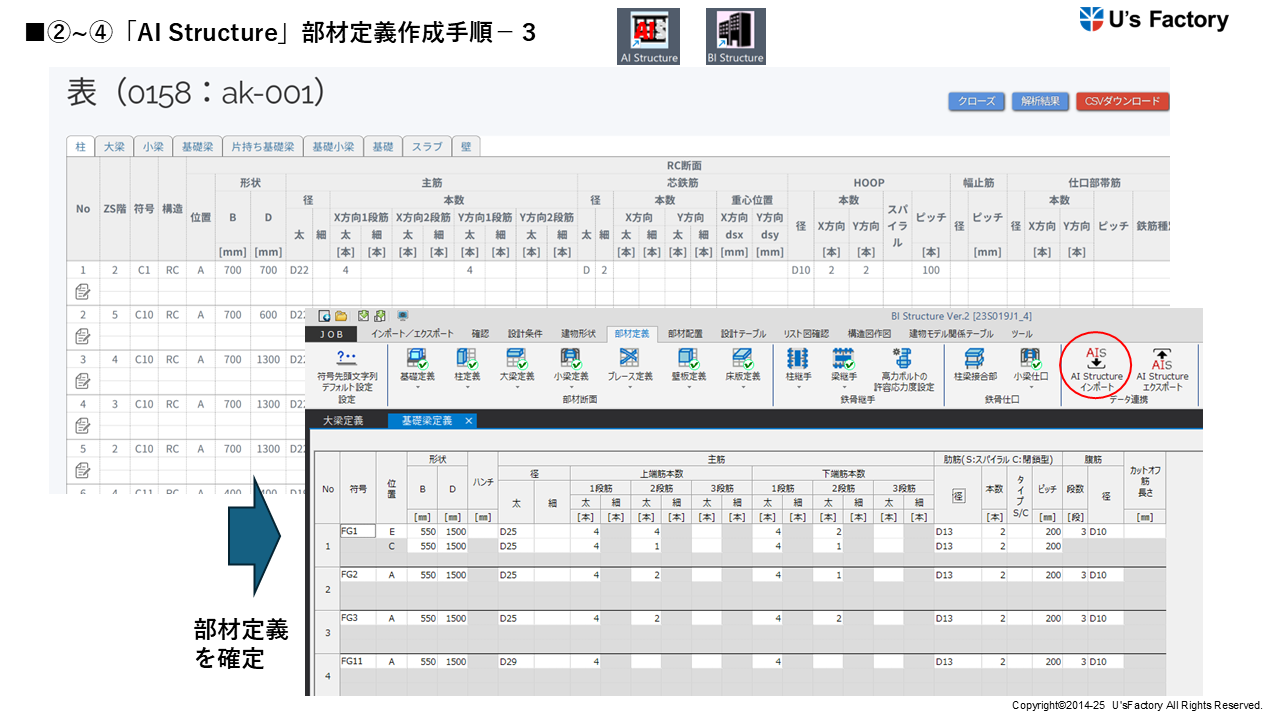Click the edit icon under row 1
The image size is (1280, 720).
coord(83,291)
